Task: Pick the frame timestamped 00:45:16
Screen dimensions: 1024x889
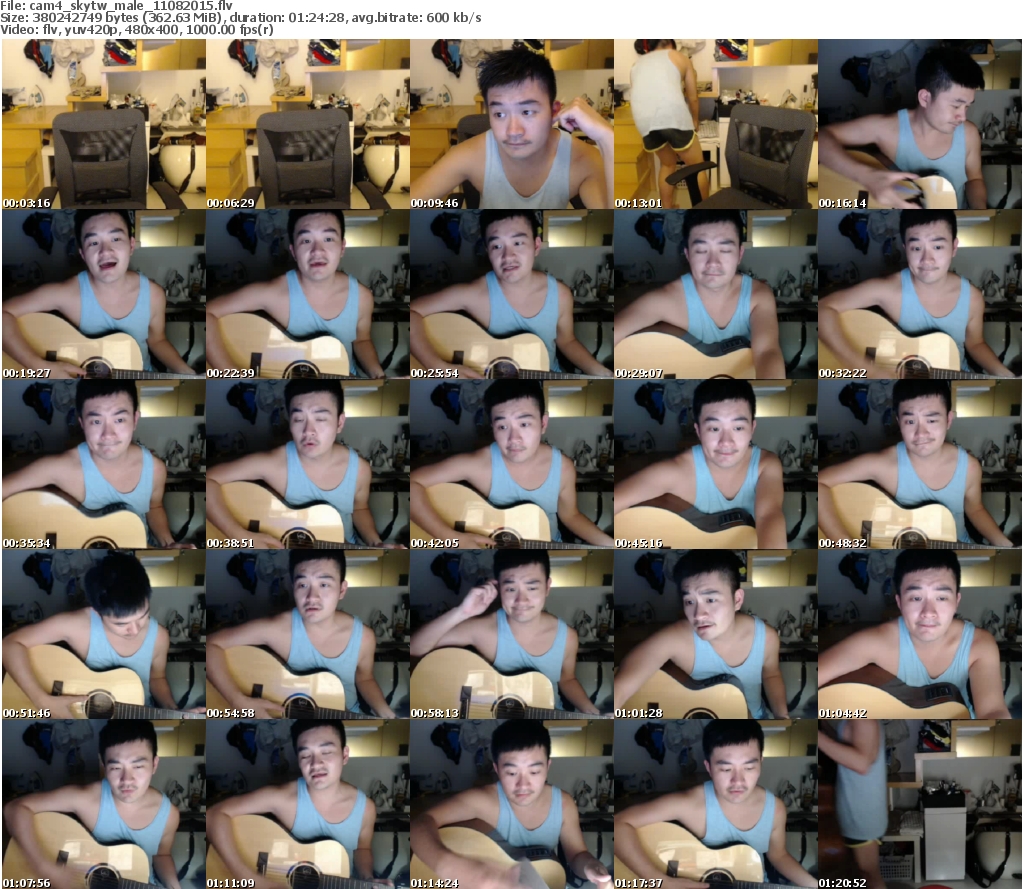Action: 716,464
